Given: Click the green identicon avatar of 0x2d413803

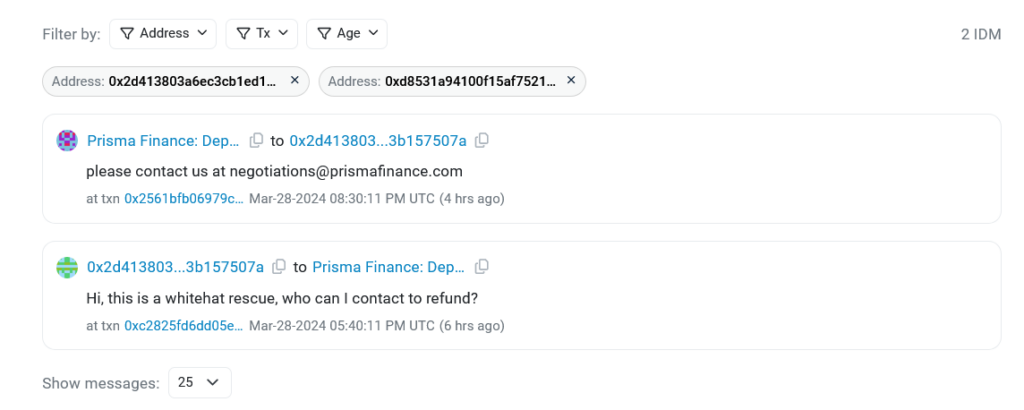Looking at the screenshot, I should pyautogui.click(x=67, y=267).
